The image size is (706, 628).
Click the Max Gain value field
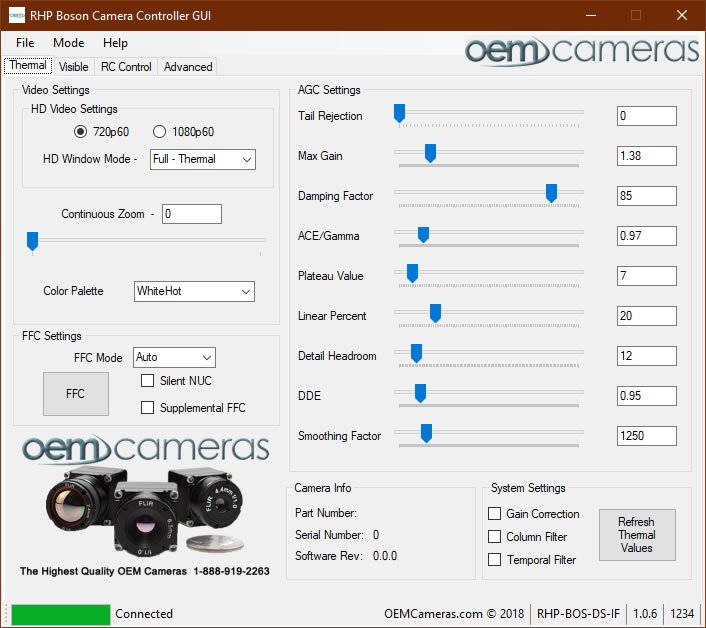(647, 156)
